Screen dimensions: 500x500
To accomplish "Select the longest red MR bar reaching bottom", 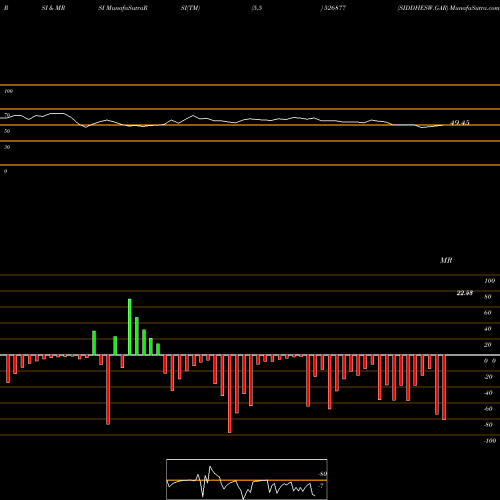I will tap(230, 394).
